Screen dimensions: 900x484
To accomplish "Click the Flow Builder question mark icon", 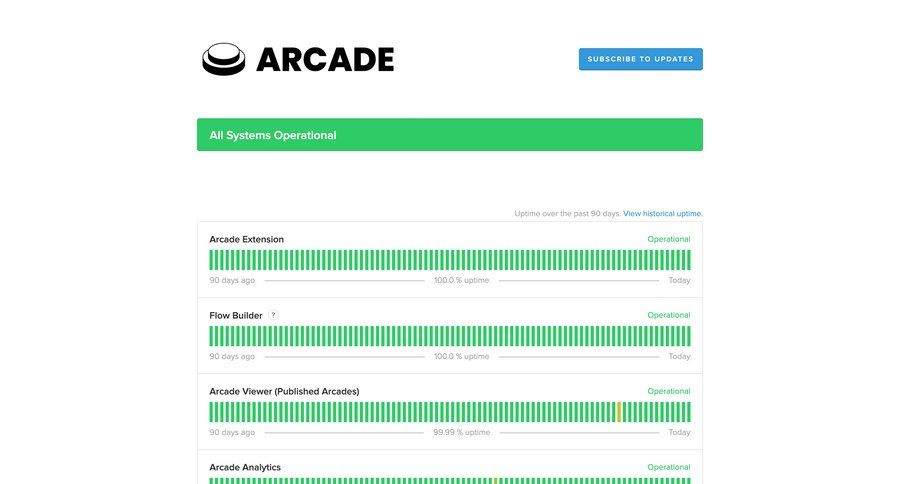I will (273, 315).
